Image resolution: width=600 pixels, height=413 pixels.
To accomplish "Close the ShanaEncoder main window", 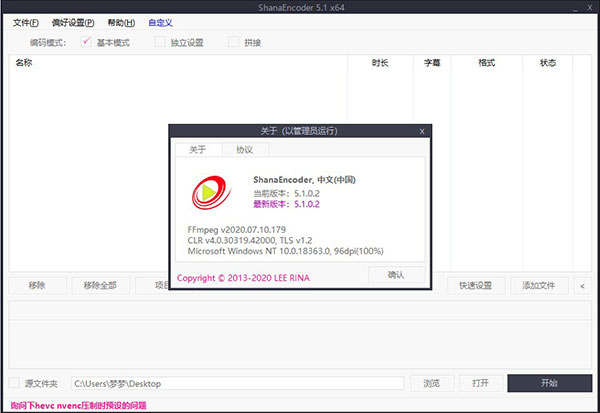I will tap(590, 7).
